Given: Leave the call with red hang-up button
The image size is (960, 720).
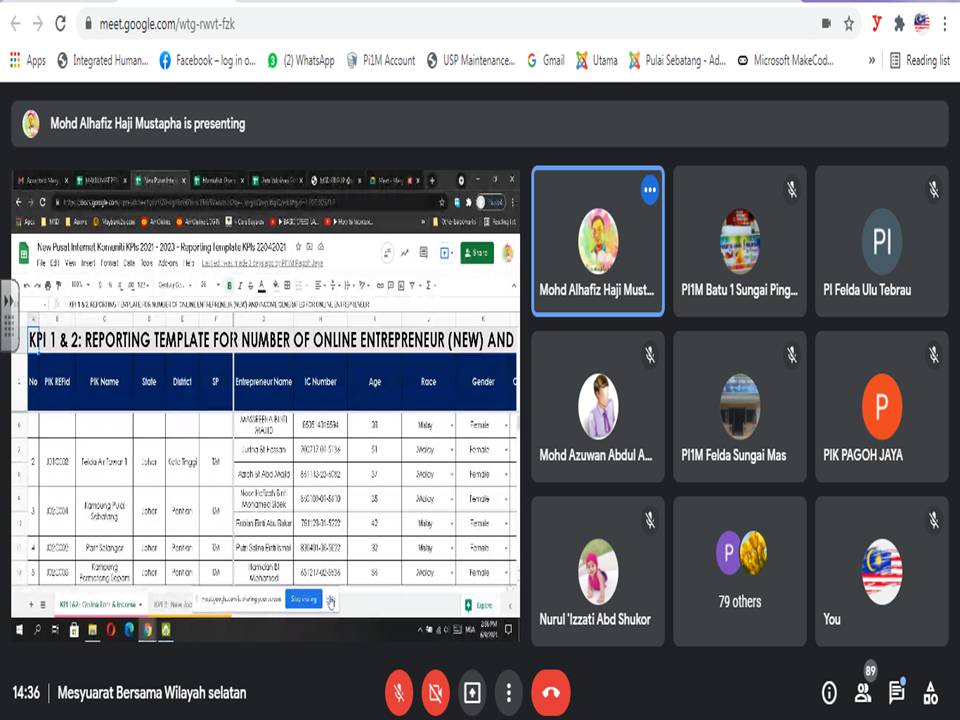Looking at the screenshot, I should pos(550,692).
